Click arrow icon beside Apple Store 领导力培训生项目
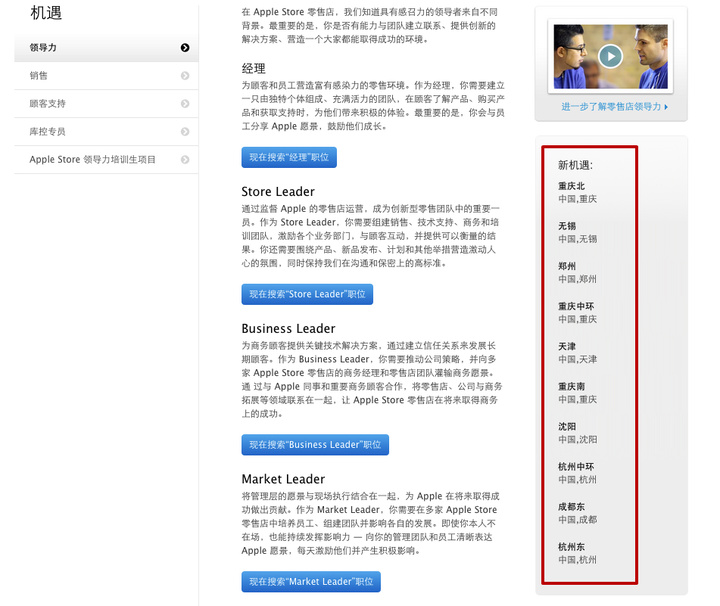This screenshot has height=606, width=720. (185, 160)
